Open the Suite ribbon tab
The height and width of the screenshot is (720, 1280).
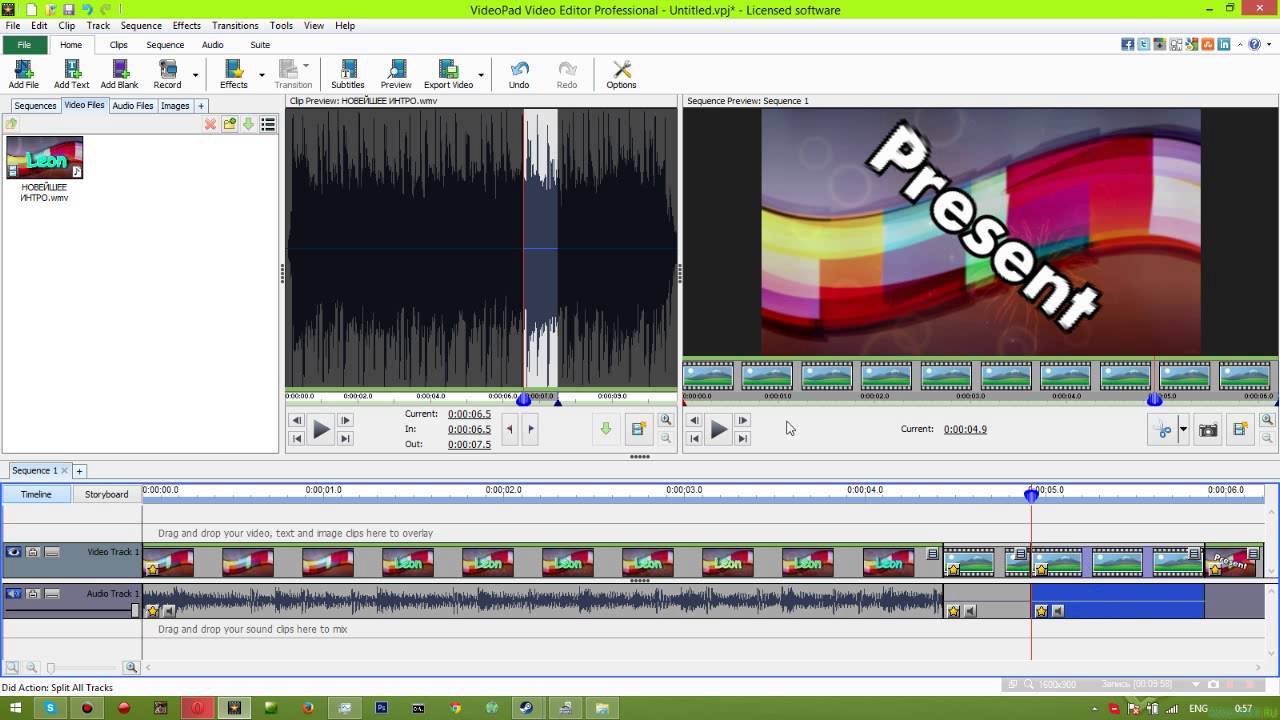coord(260,45)
